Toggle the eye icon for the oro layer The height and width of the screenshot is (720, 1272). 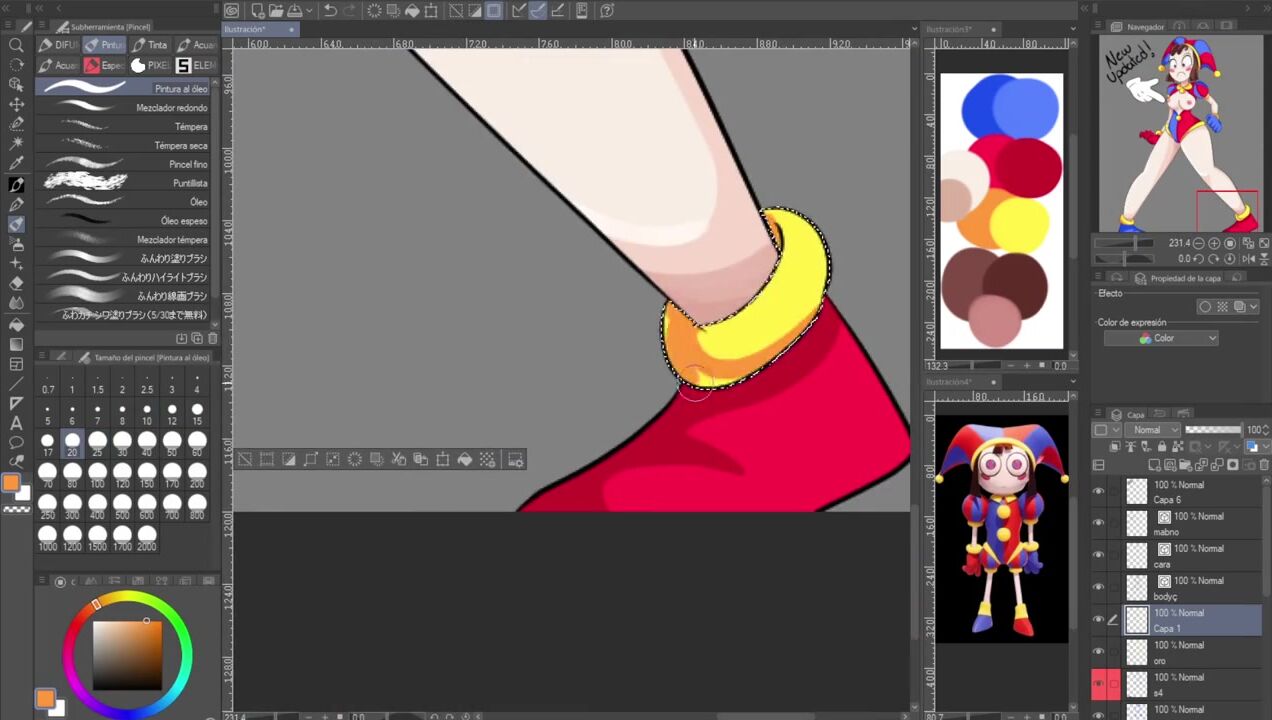[1098, 652]
